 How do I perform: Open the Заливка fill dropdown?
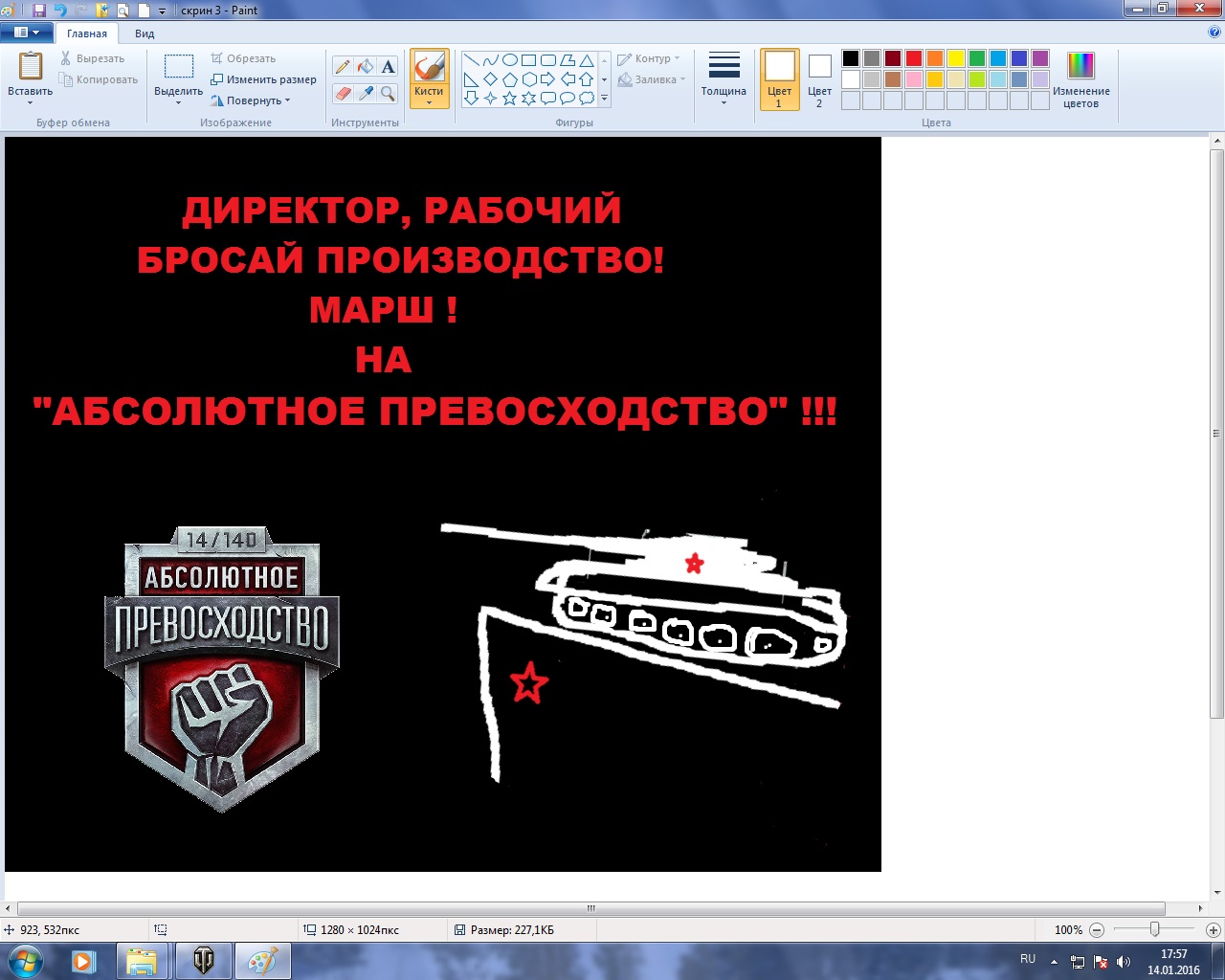(652, 79)
